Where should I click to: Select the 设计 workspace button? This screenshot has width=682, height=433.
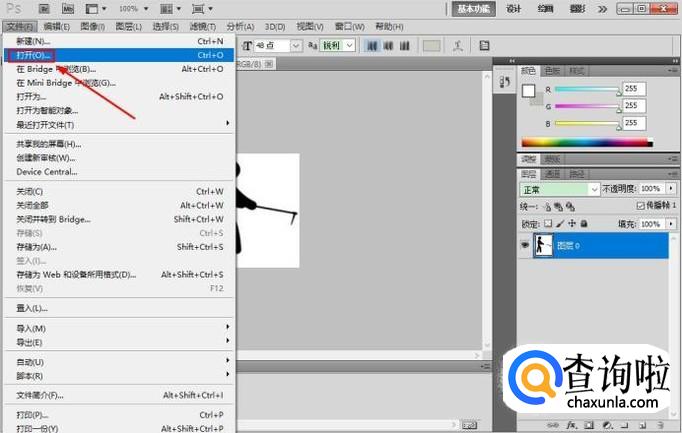(514, 9)
